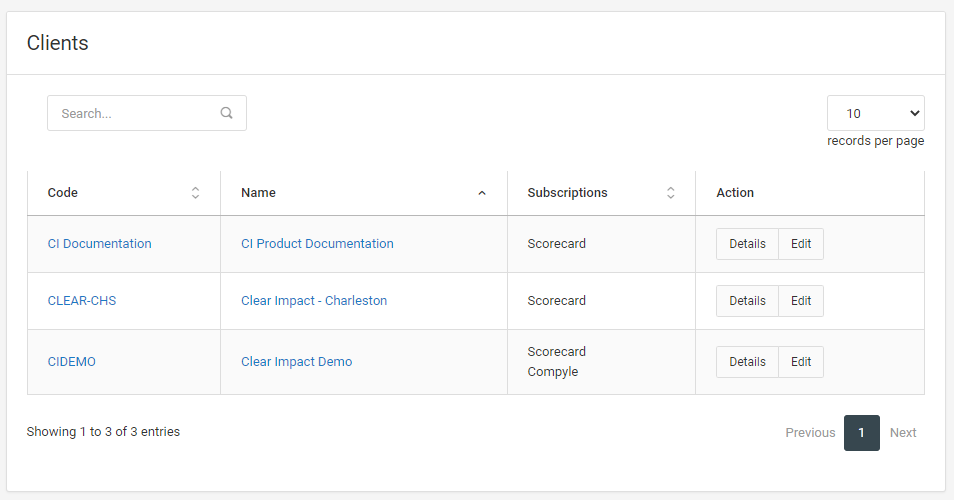Edit the CI Documentation client
954x500 pixels.
coord(801,244)
